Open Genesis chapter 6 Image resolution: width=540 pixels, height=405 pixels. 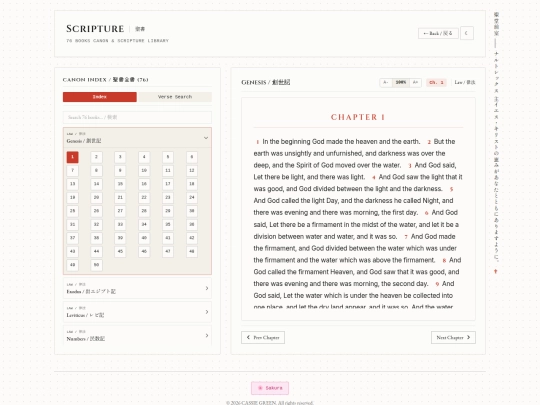tap(192, 157)
